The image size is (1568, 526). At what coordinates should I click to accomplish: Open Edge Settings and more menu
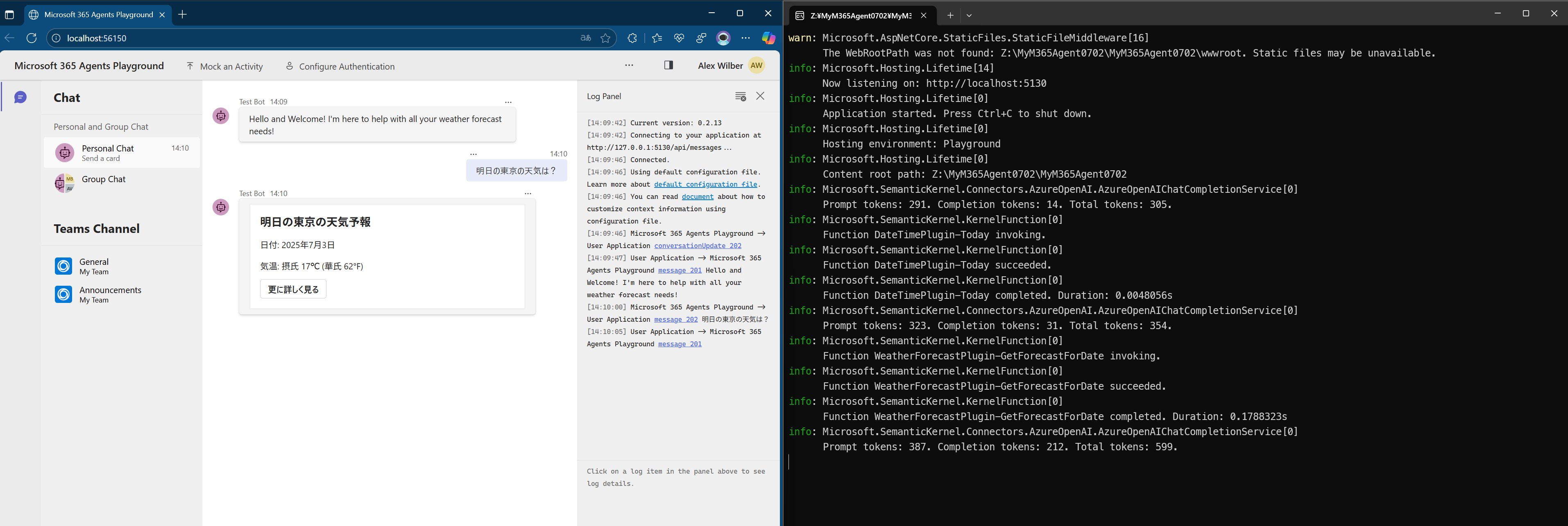click(745, 38)
